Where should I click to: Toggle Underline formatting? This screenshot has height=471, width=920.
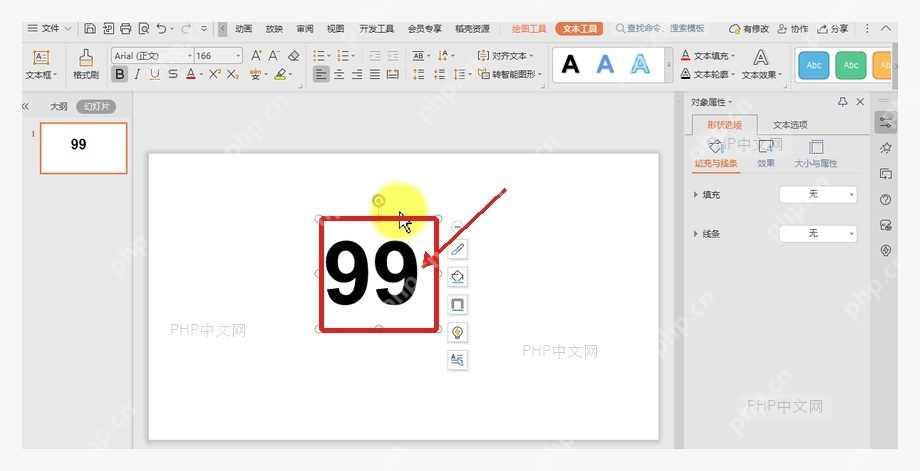point(154,74)
